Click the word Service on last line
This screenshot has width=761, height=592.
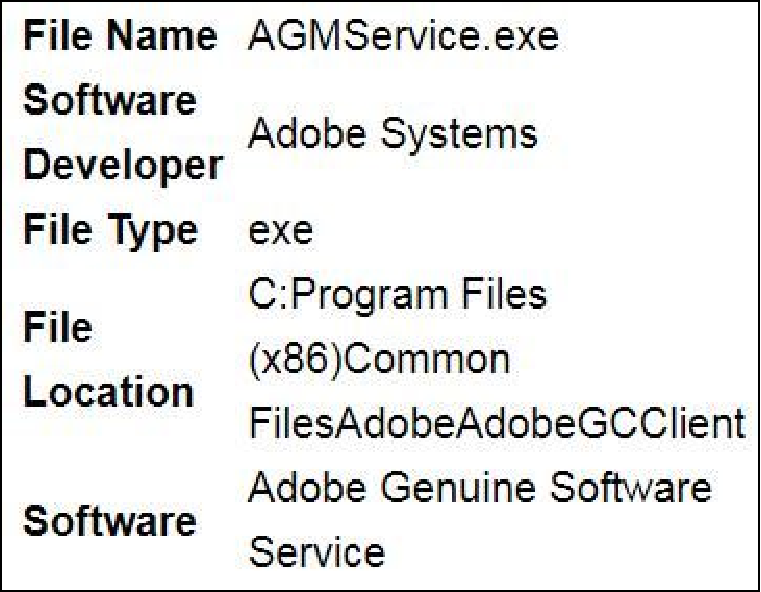tap(316, 552)
